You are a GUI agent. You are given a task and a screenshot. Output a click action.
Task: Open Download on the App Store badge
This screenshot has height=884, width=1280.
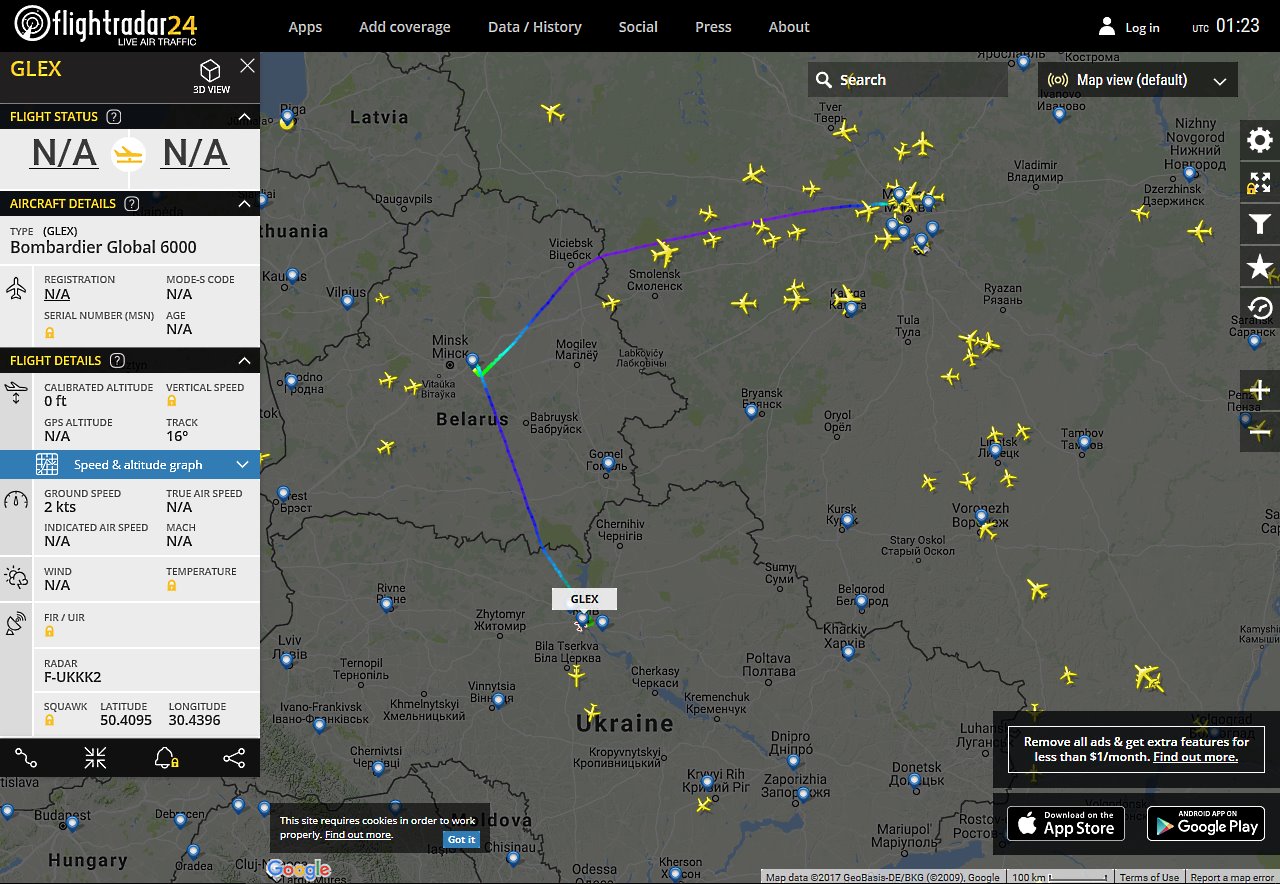[1066, 823]
